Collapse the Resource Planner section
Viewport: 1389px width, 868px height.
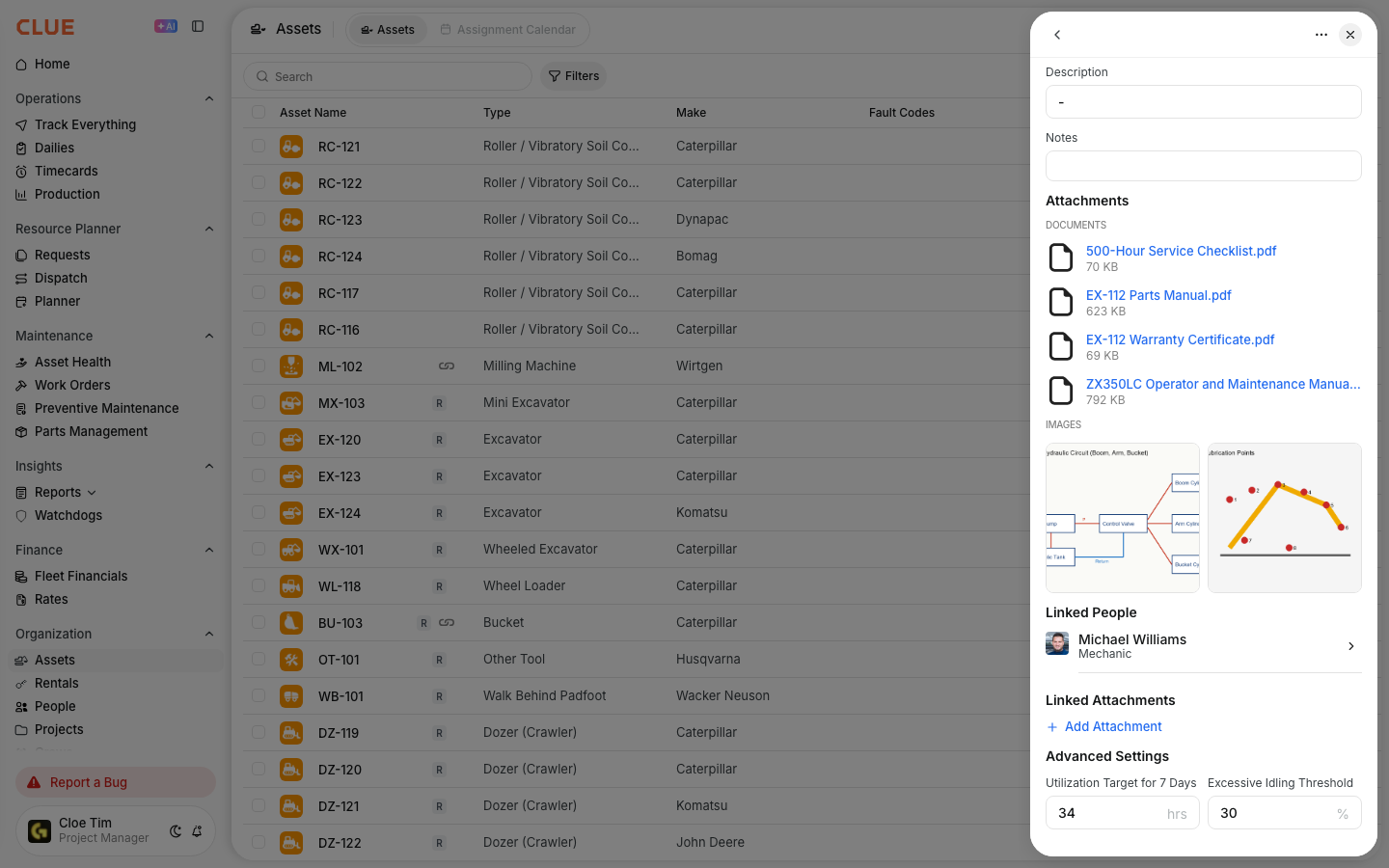[x=209, y=229]
